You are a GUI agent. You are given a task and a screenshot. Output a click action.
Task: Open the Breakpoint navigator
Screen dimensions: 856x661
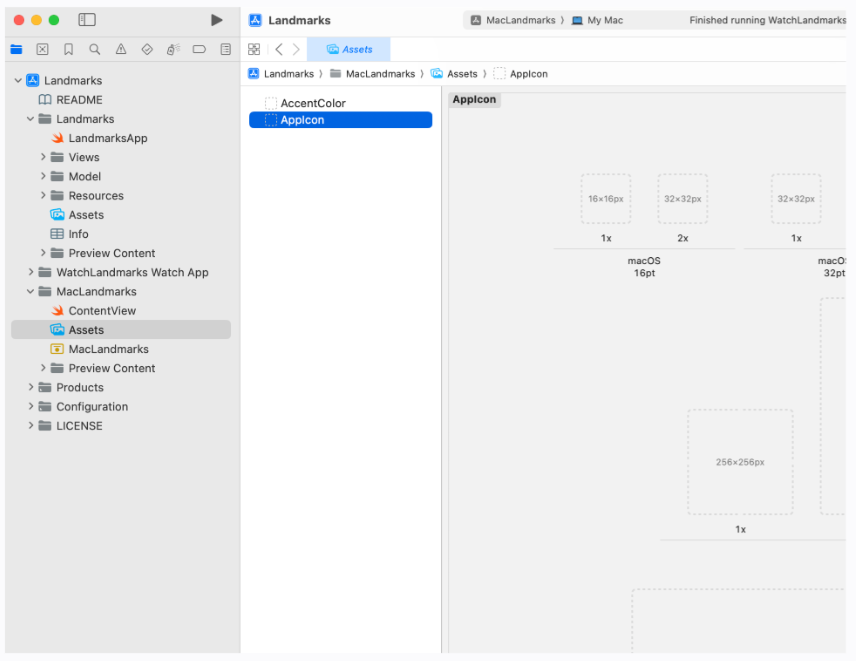[199, 50]
